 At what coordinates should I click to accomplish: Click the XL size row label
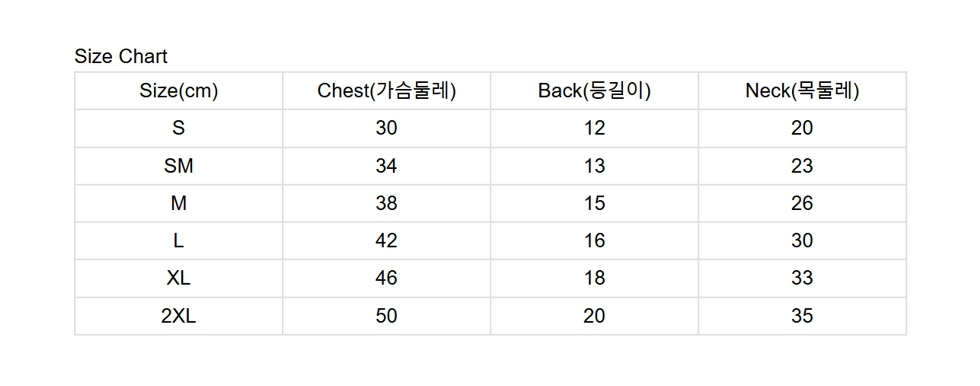[178, 278]
